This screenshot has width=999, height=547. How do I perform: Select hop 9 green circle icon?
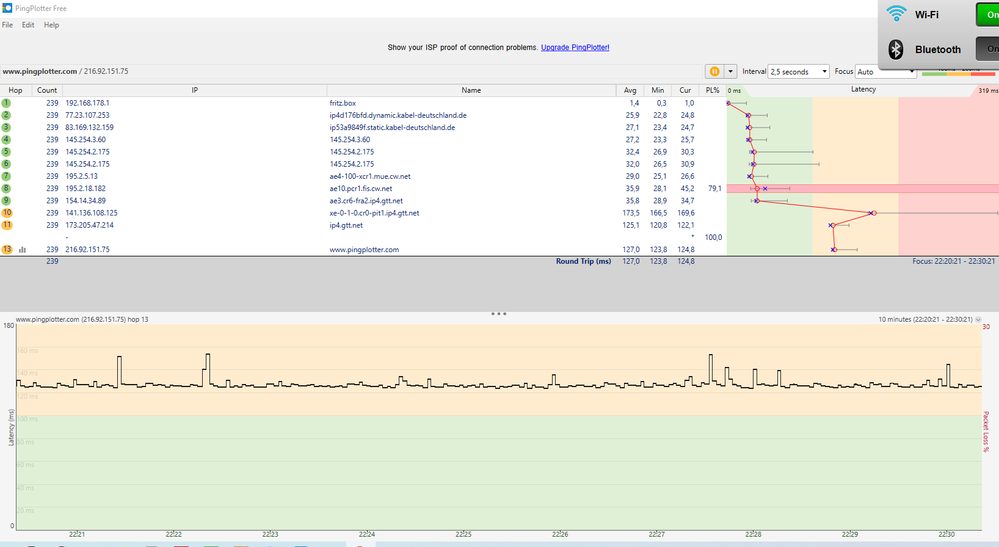[x=6, y=201]
